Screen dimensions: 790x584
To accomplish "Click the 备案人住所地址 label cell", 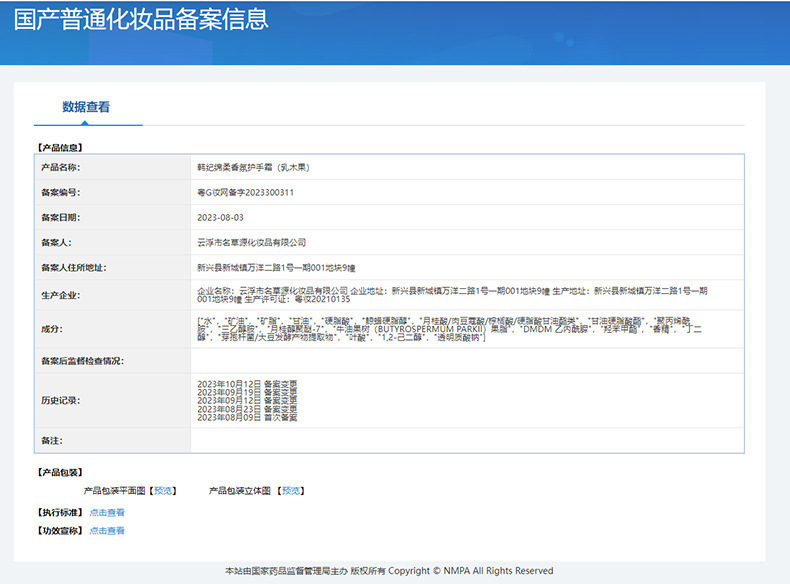I will tap(113, 268).
